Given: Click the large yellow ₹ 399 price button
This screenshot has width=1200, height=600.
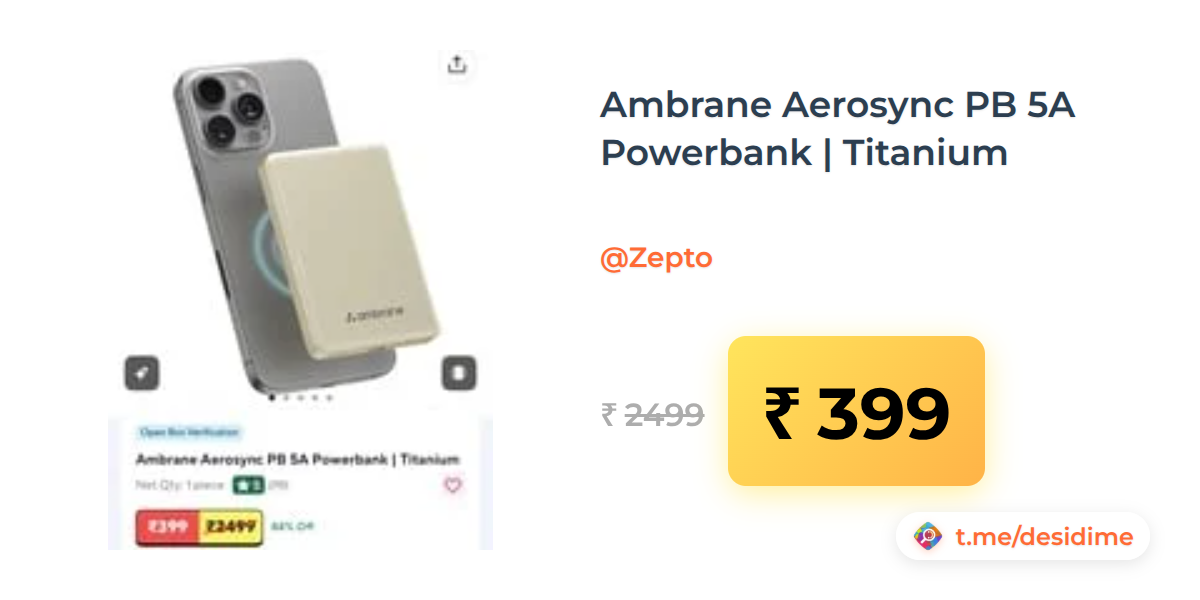Looking at the screenshot, I should pos(856,411).
